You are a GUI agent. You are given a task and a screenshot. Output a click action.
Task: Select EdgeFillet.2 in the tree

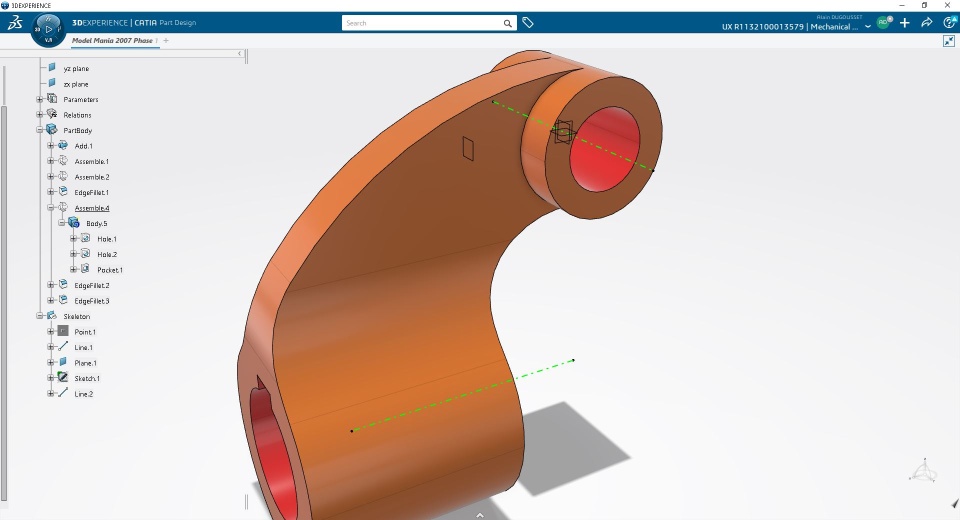[92, 285]
